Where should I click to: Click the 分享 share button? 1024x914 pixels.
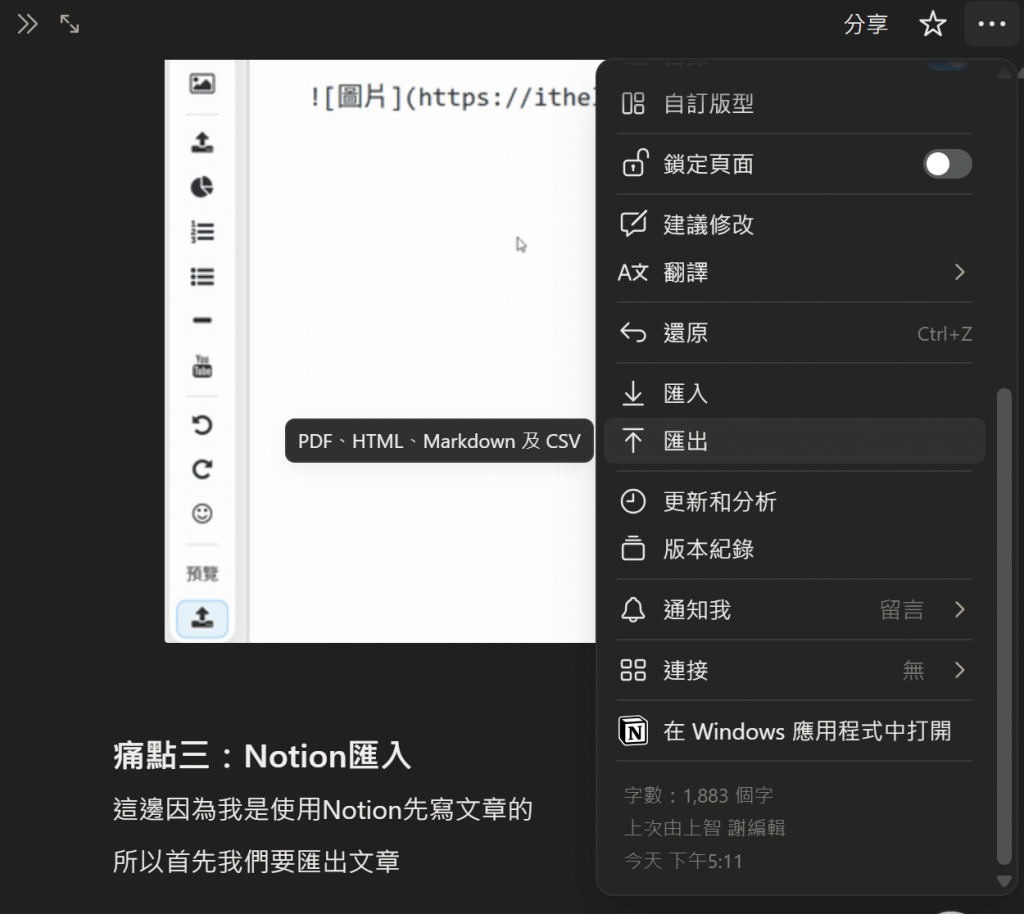(x=865, y=24)
